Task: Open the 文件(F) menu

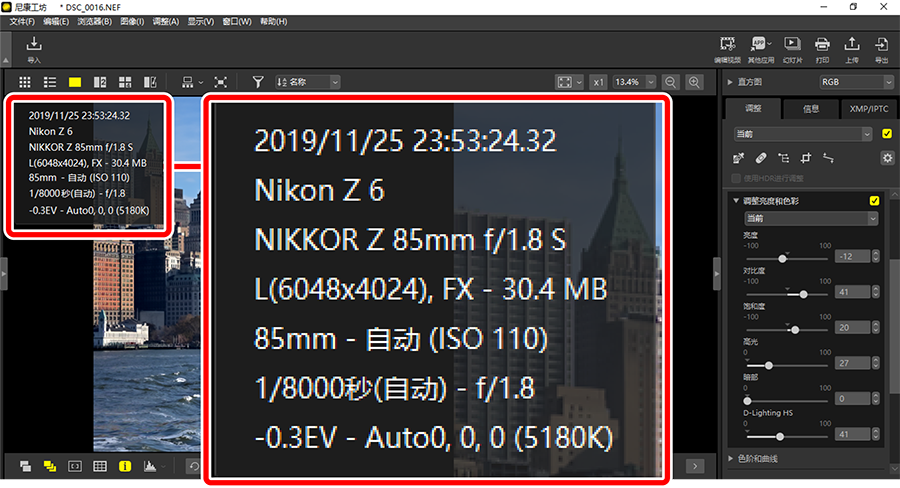Action: [22, 21]
